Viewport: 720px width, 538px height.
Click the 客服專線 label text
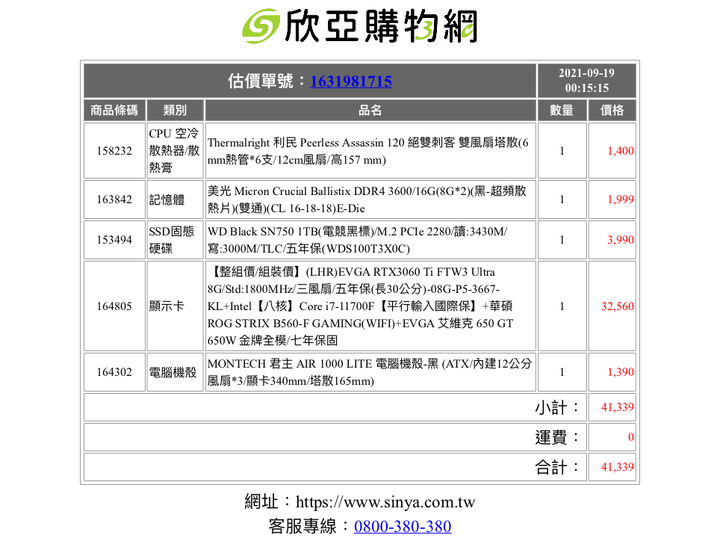[308, 526]
